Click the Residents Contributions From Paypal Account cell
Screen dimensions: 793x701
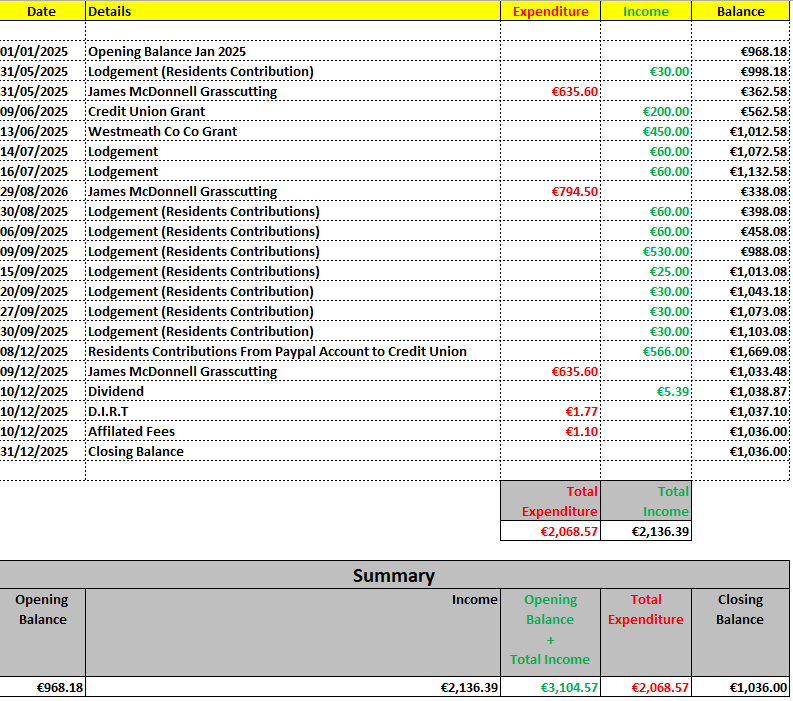click(x=277, y=351)
